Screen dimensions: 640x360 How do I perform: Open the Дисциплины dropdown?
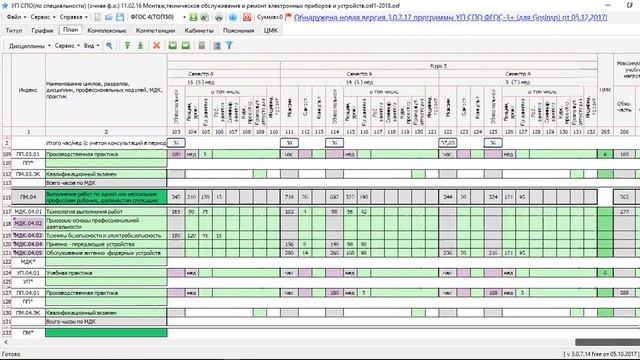[x=29, y=46]
